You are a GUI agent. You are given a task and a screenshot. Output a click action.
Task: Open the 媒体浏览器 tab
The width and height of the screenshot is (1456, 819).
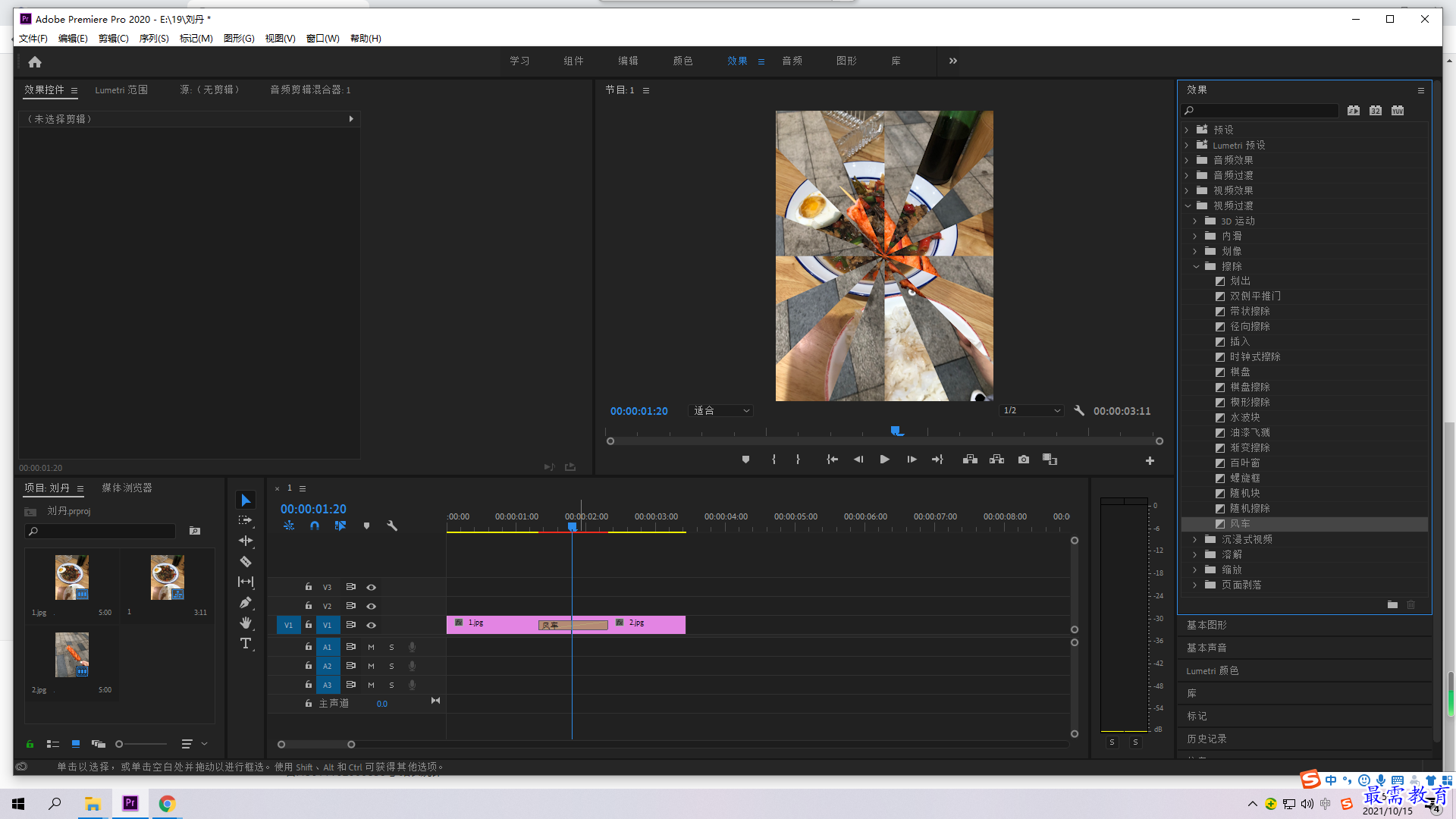point(127,488)
